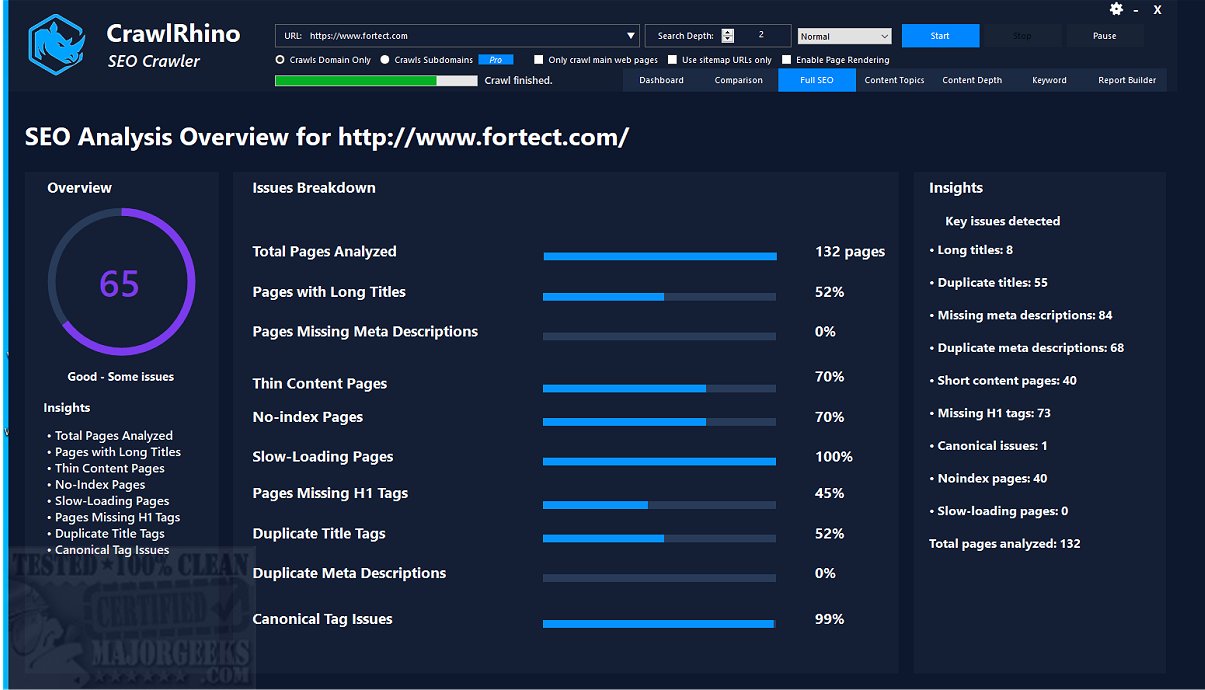Open the Normal crawl speed dropdown
The height and width of the screenshot is (690, 1205).
pos(844,36)
